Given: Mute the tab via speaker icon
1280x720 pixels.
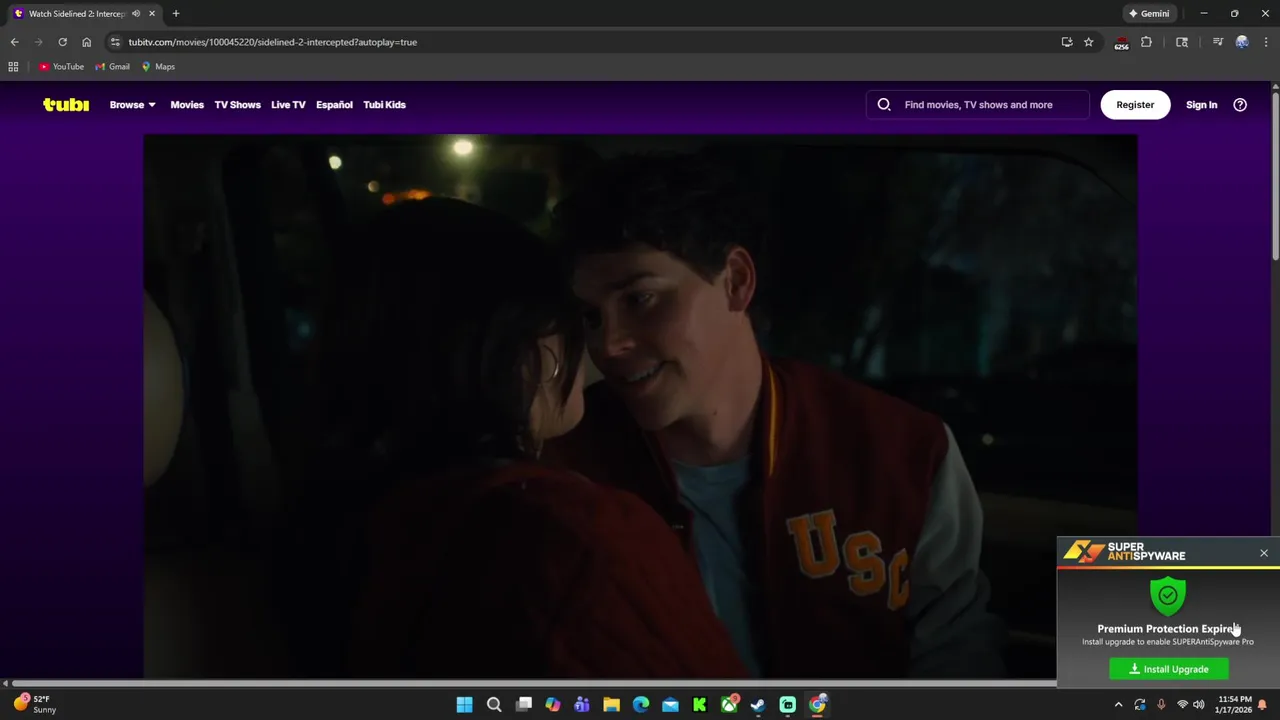Looking at the screenshot, I should (x=136, y=14).
